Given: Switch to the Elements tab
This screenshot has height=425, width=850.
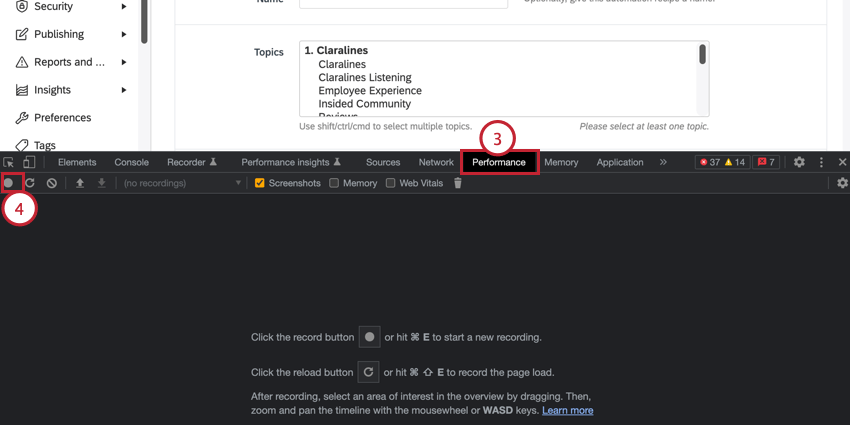Looking at the screenshot, I should click(x=77, y=162).
